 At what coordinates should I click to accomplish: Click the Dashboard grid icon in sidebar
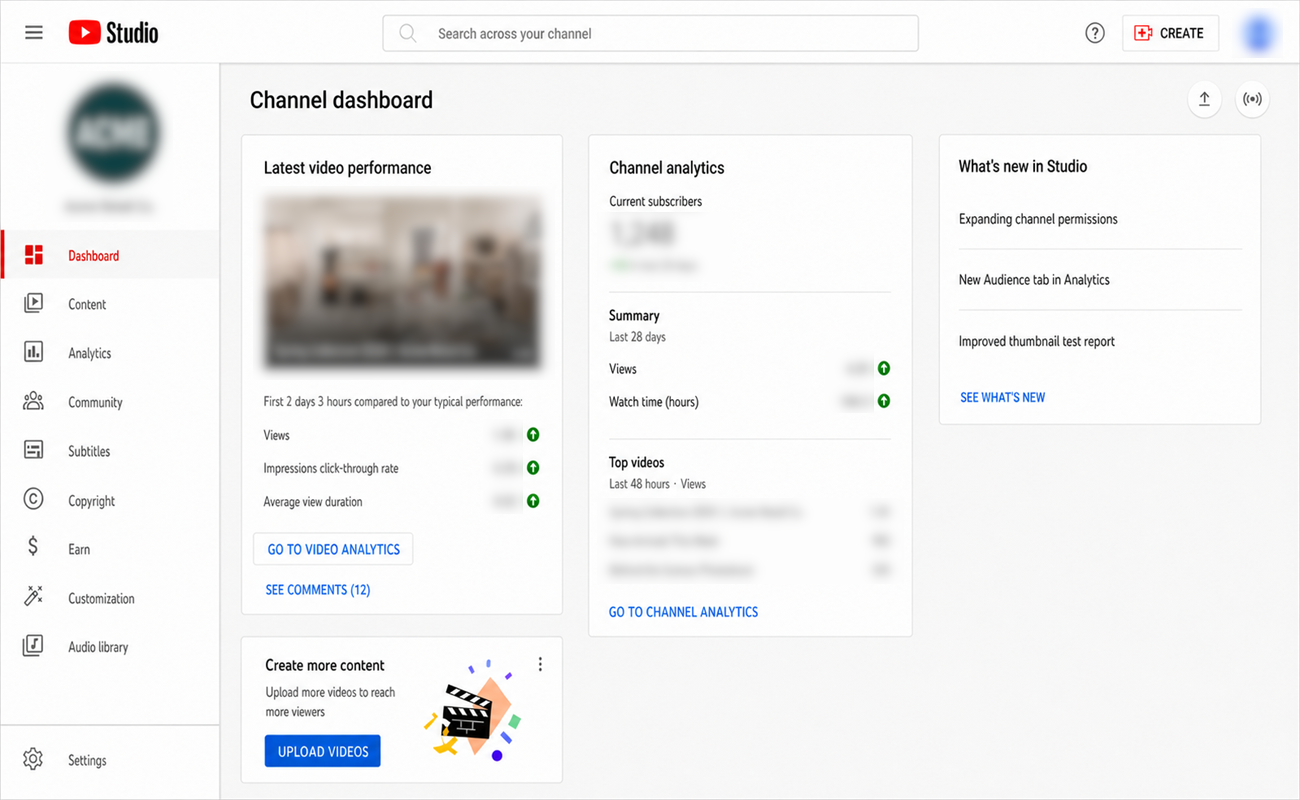coord(34,255)
